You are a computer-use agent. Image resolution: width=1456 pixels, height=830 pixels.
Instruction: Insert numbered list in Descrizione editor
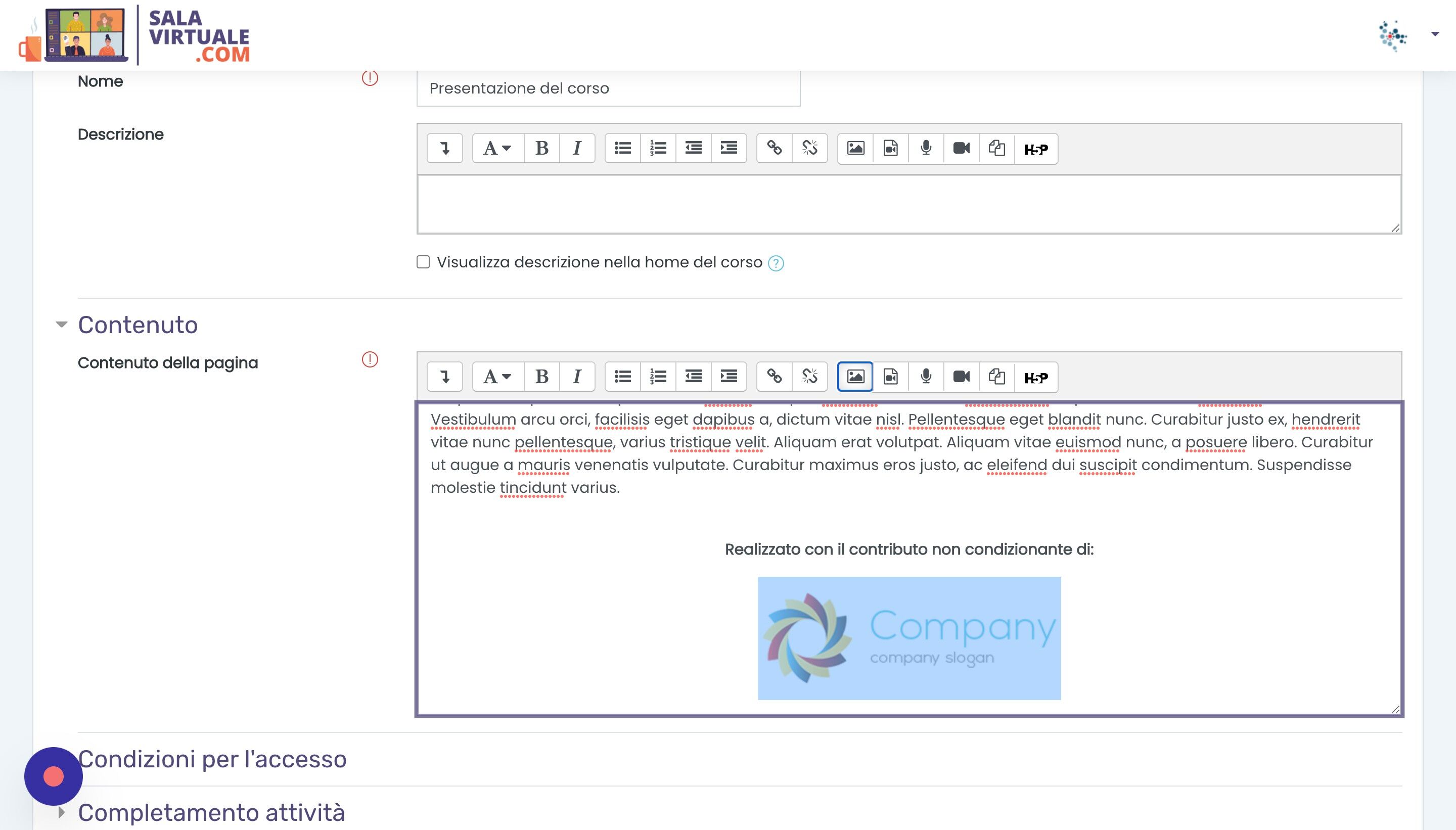[658, 148]
